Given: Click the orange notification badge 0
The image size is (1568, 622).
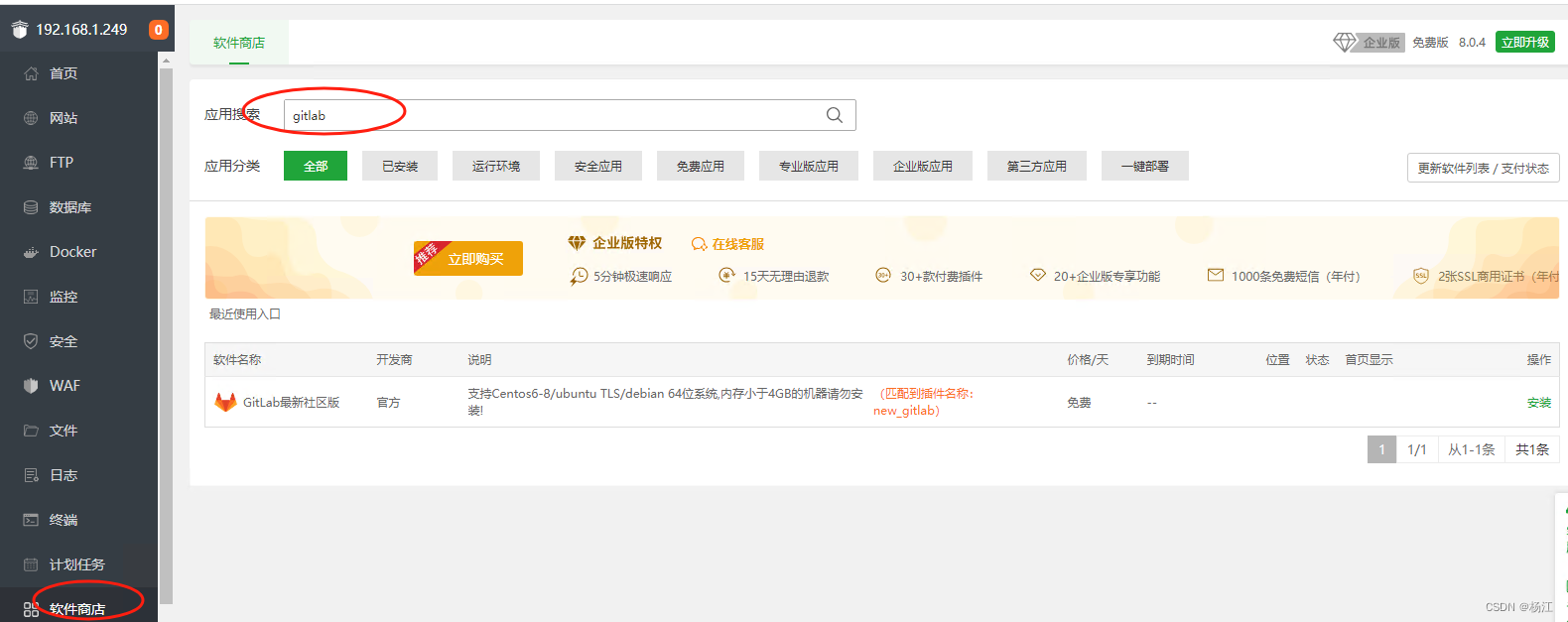Looking at the screenshot, I should coord(158,30).
